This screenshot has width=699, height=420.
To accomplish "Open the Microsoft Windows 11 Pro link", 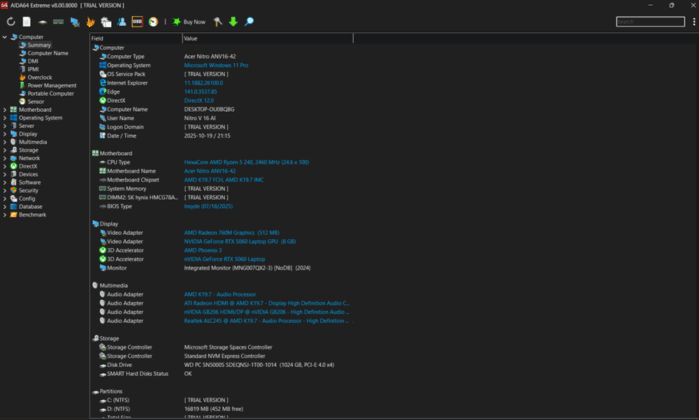I will (216, 65).
